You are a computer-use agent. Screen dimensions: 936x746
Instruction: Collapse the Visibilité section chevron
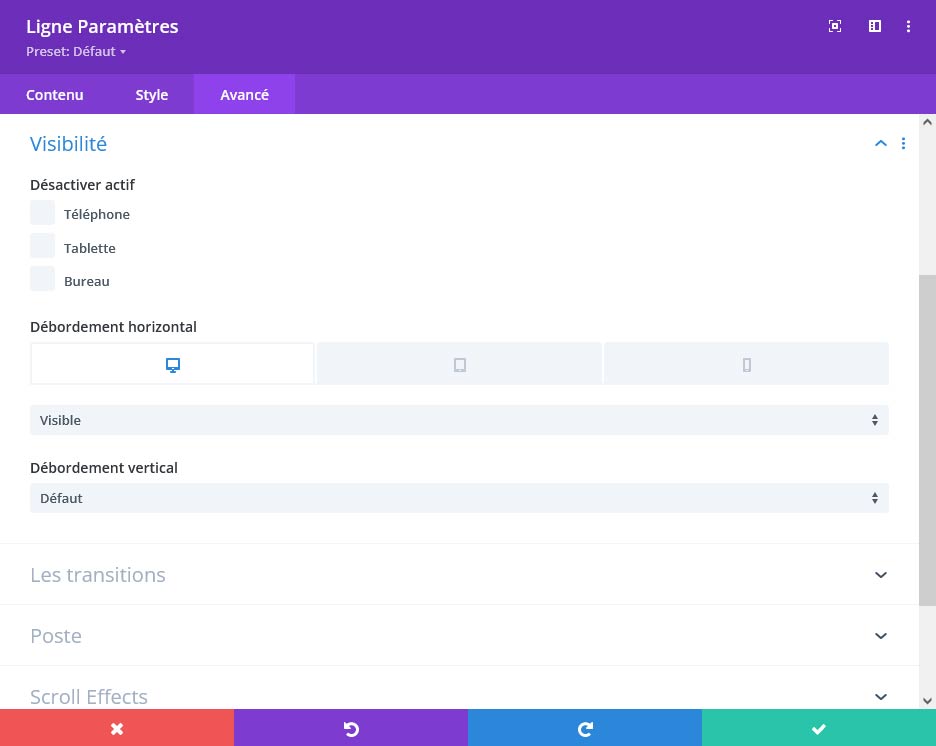[x=880, y=143]
